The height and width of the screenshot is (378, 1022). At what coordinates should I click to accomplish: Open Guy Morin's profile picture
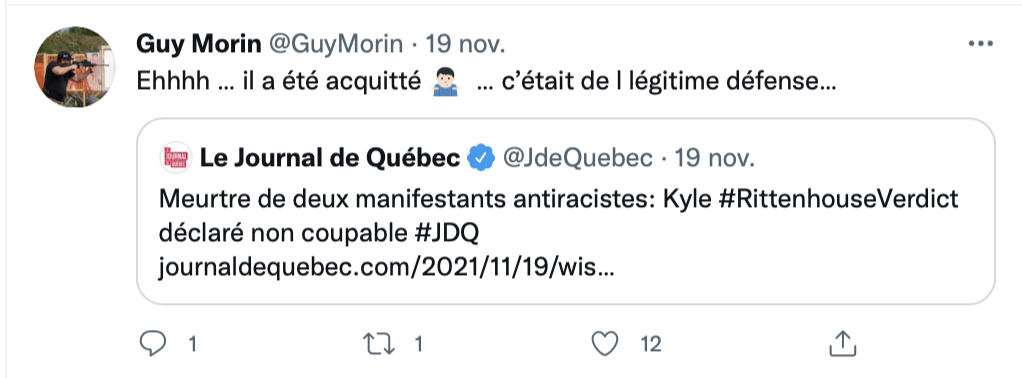tap(75, 66)
